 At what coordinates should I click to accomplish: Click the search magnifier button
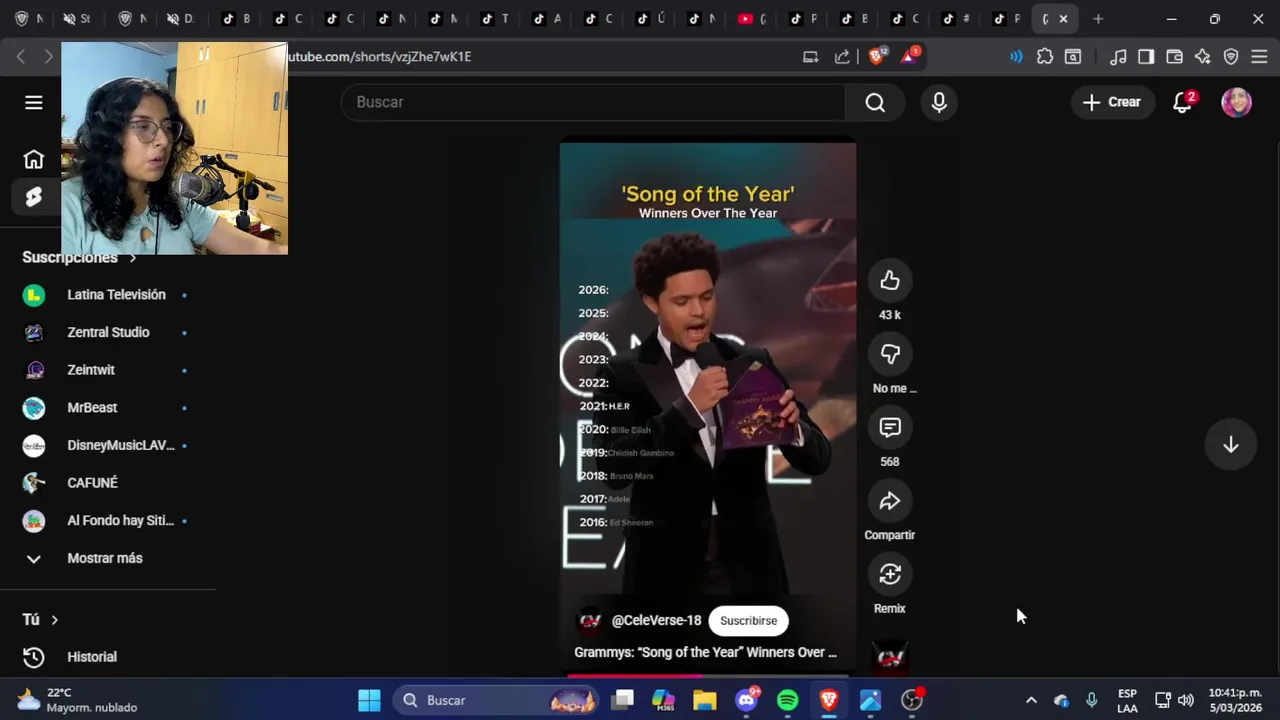pyautogui.click(x=875, y=102)
